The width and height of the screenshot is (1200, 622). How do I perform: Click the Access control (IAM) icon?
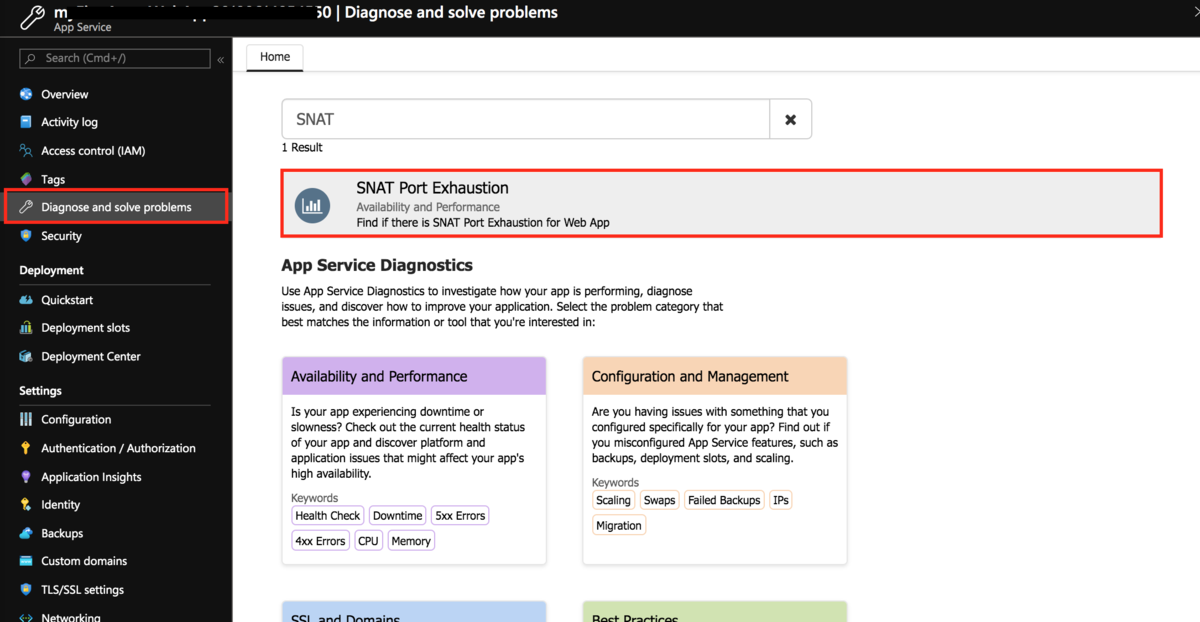coord(27,151)
